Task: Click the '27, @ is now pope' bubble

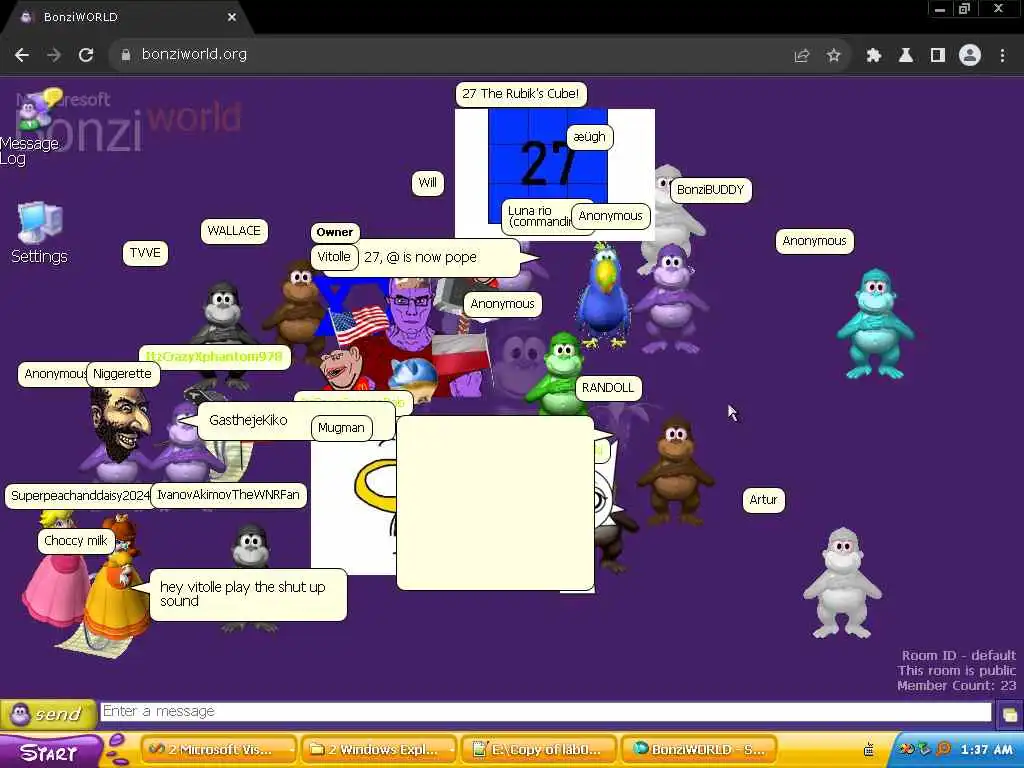Action: 423,257
